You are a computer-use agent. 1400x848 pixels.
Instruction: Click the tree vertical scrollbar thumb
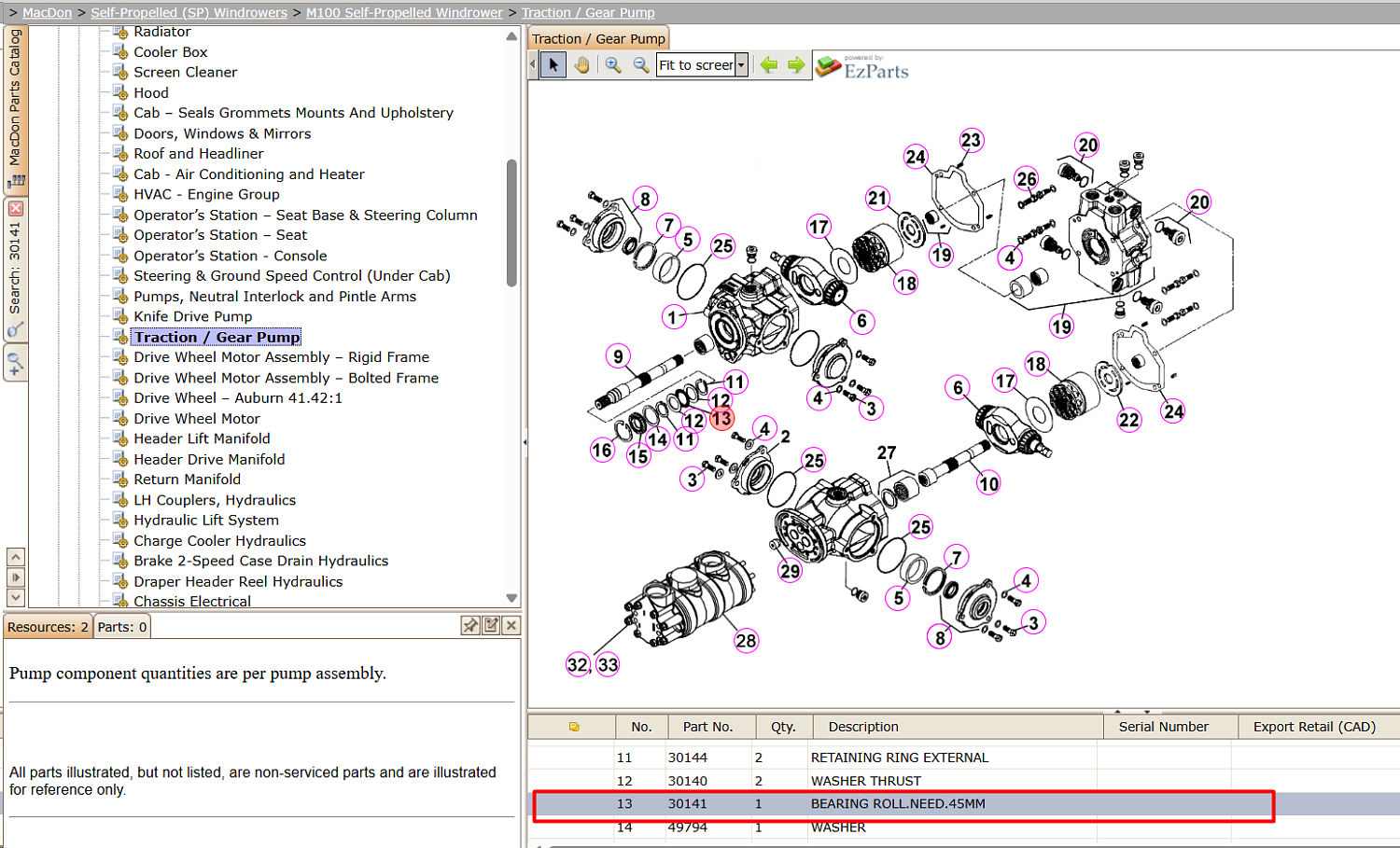point(511,223)
